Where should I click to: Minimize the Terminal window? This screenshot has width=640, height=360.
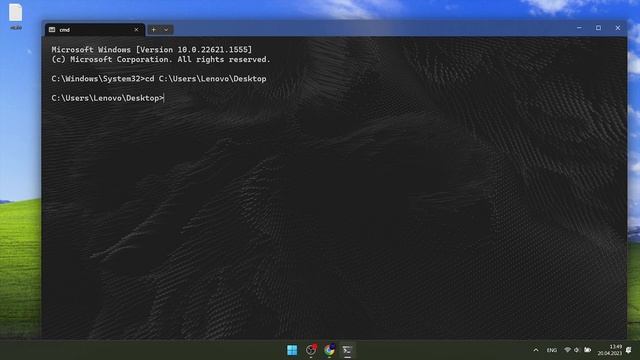(x=579, y=28)
